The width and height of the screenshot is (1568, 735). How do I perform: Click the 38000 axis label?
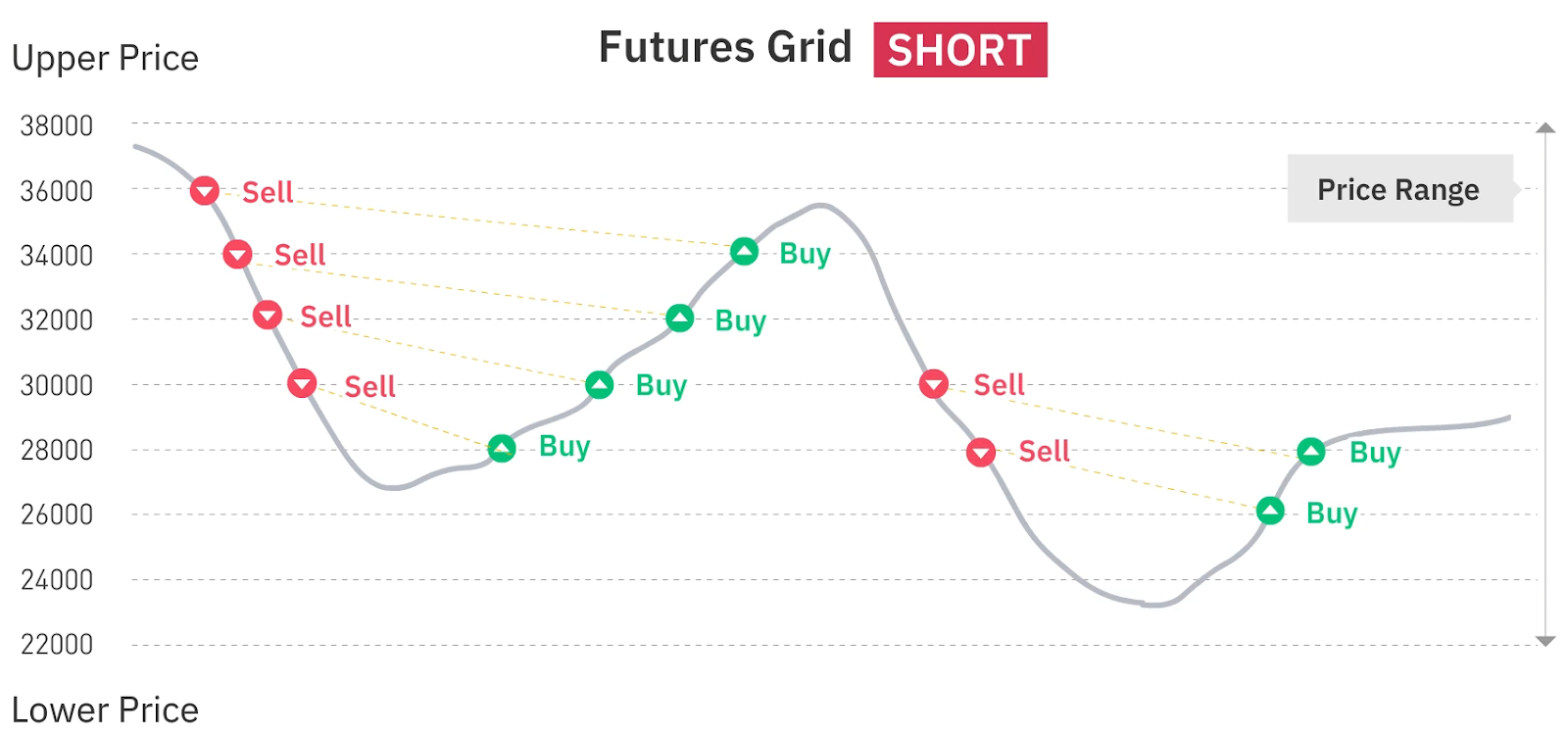coord(57,126)
